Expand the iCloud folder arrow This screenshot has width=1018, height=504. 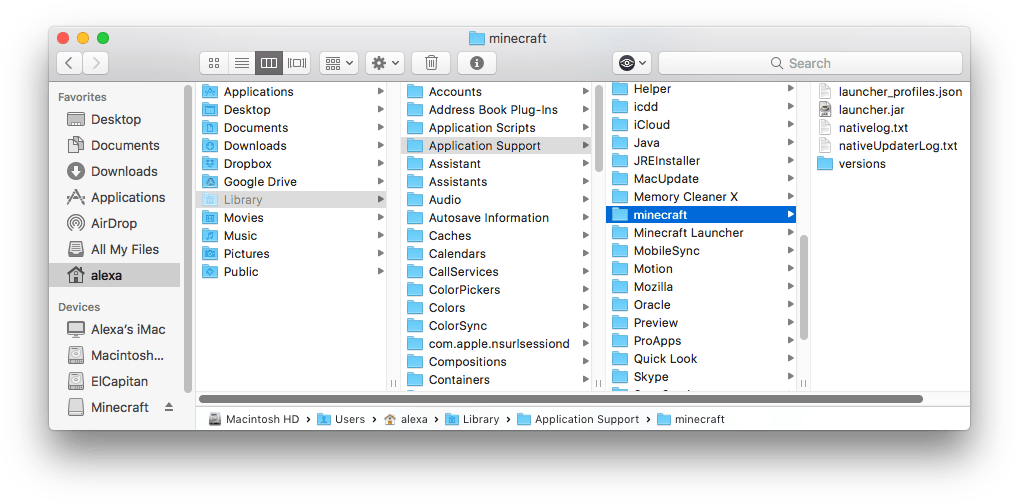coord(791,125)
